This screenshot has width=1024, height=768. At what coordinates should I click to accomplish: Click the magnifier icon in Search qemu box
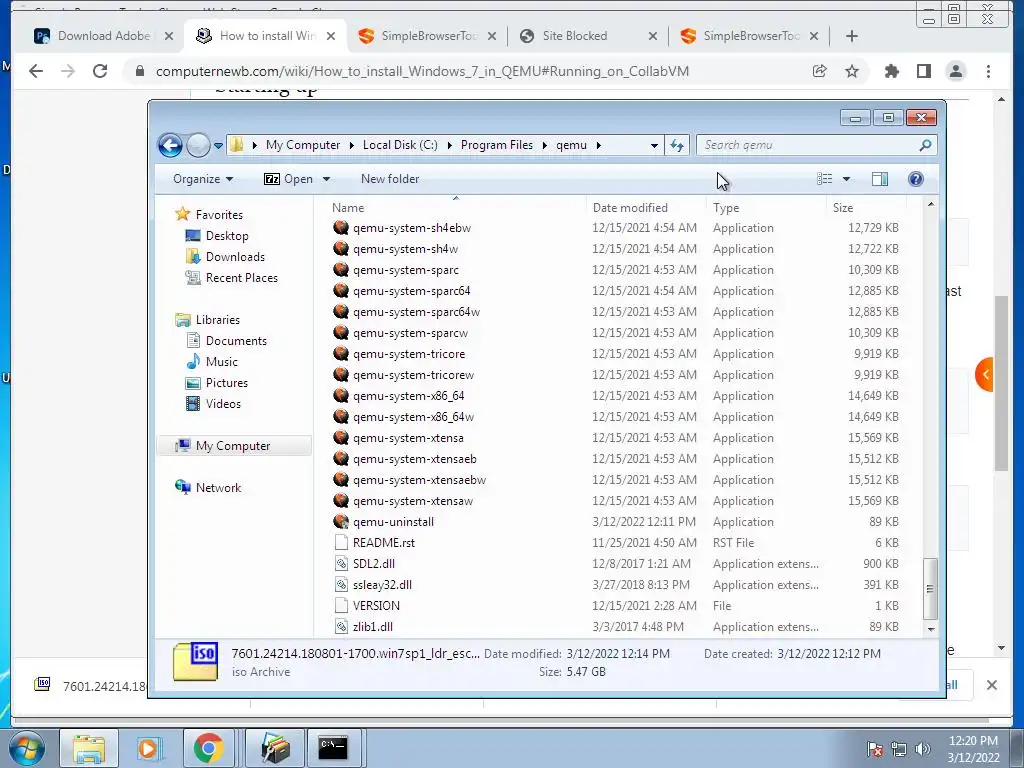(x=925, y=145)
